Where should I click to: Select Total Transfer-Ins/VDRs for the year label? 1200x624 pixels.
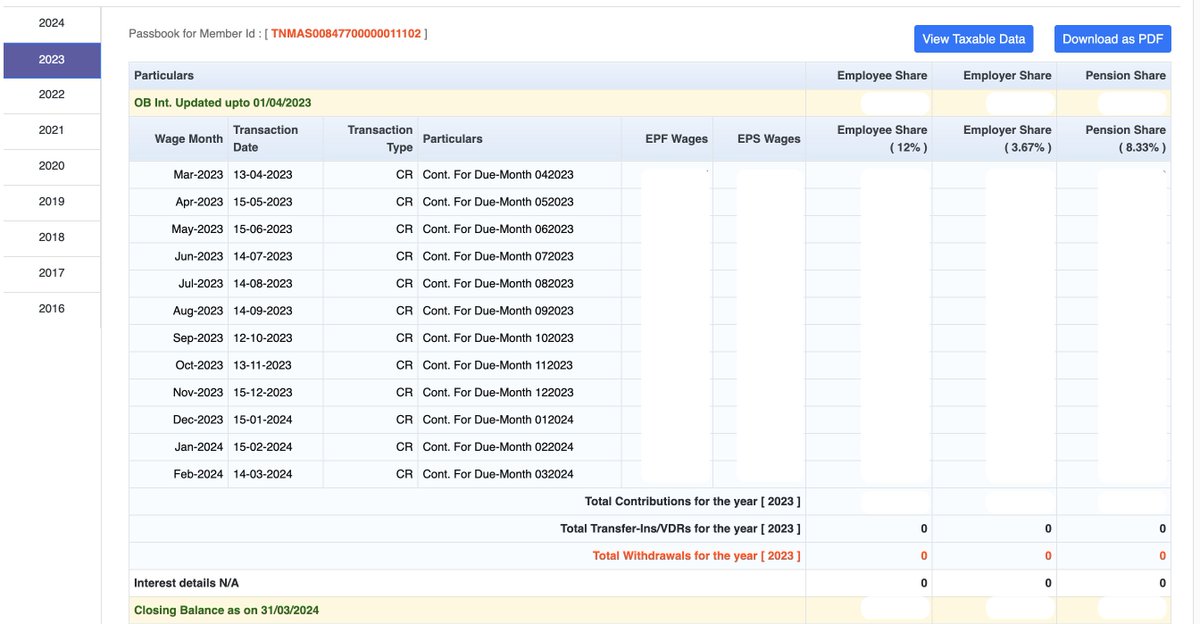pyautogui.click(x=681, y=528)
